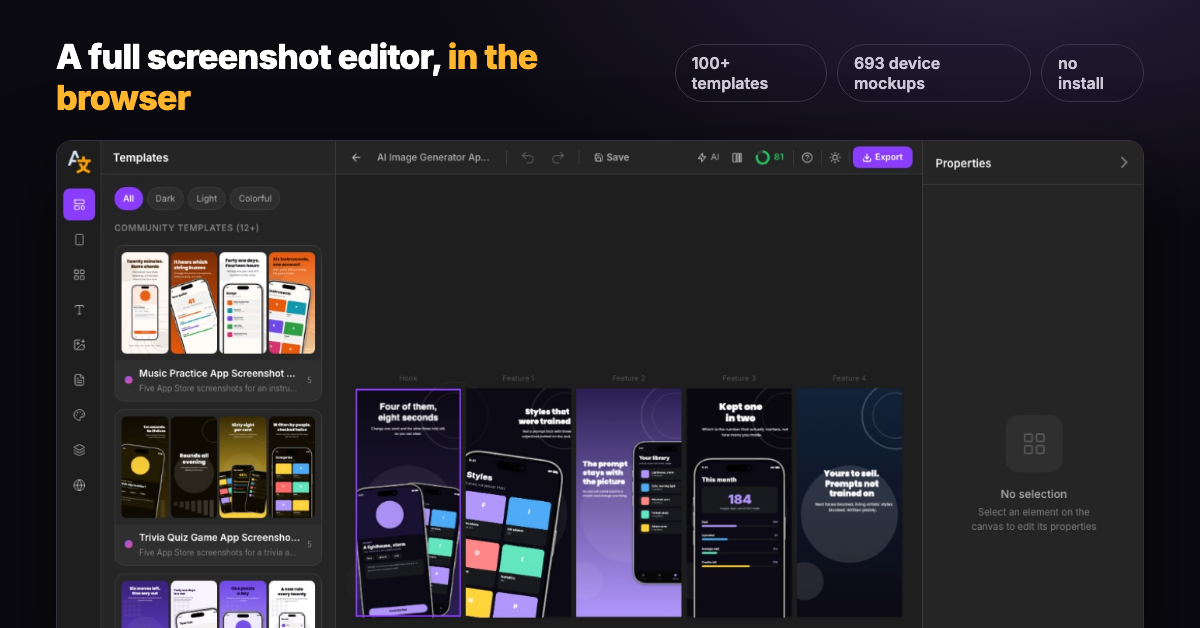Click the Properties panel title
This screenshot has height=628, width=1200.
click(963, 163)
